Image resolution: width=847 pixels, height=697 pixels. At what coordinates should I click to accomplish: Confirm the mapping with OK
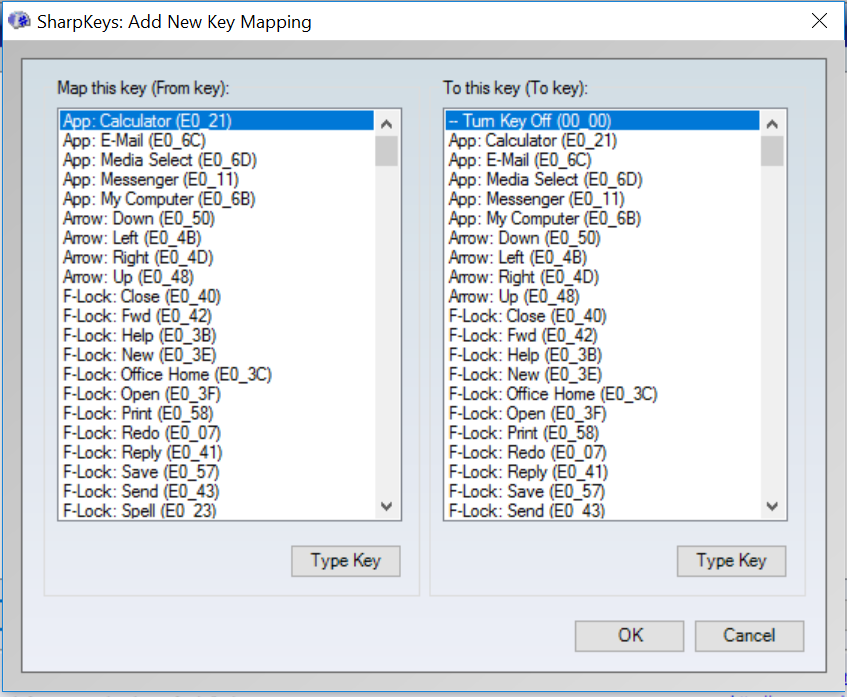(630, 636)
